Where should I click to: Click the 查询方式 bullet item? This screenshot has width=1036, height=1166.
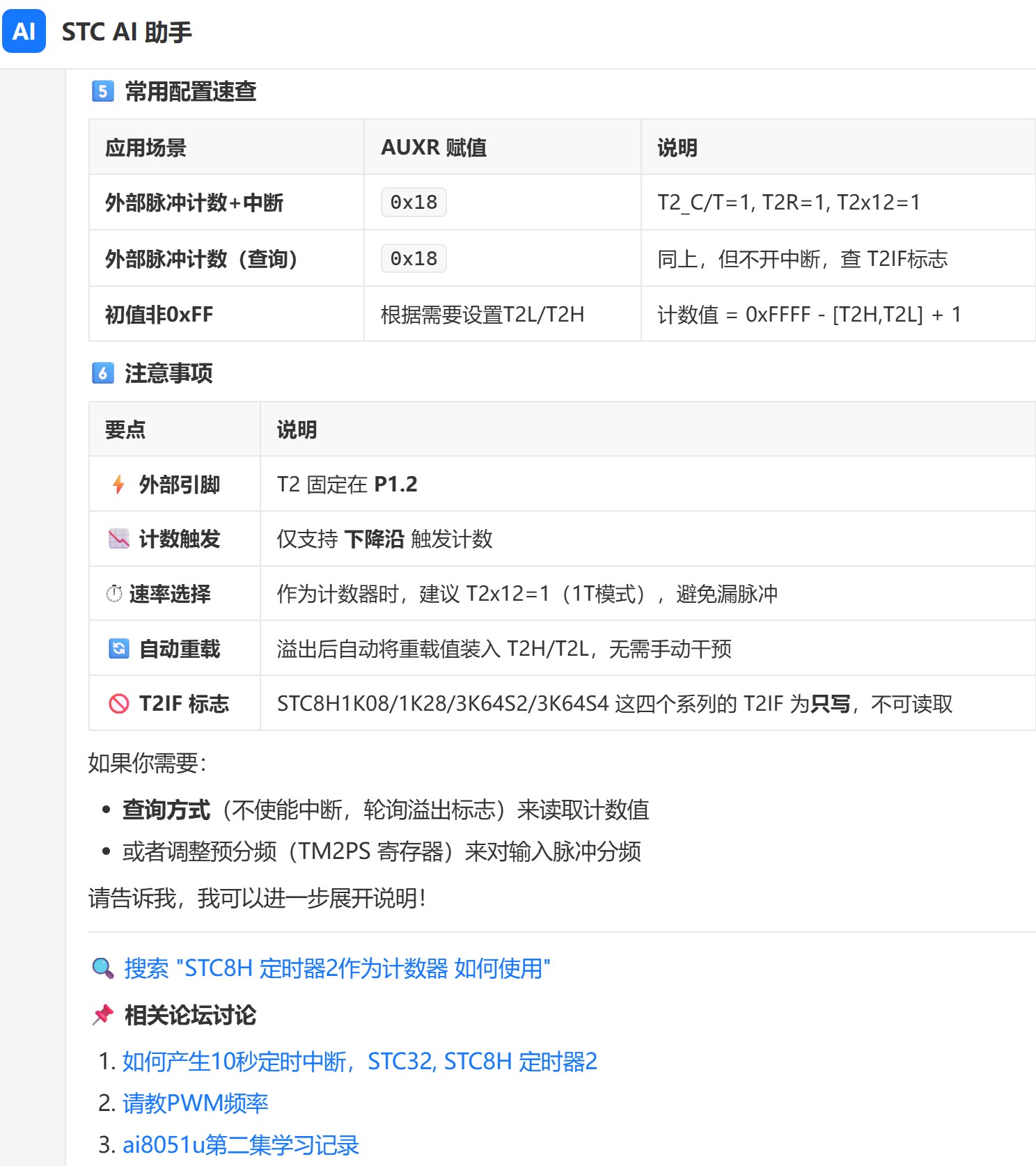click(386, 810)
